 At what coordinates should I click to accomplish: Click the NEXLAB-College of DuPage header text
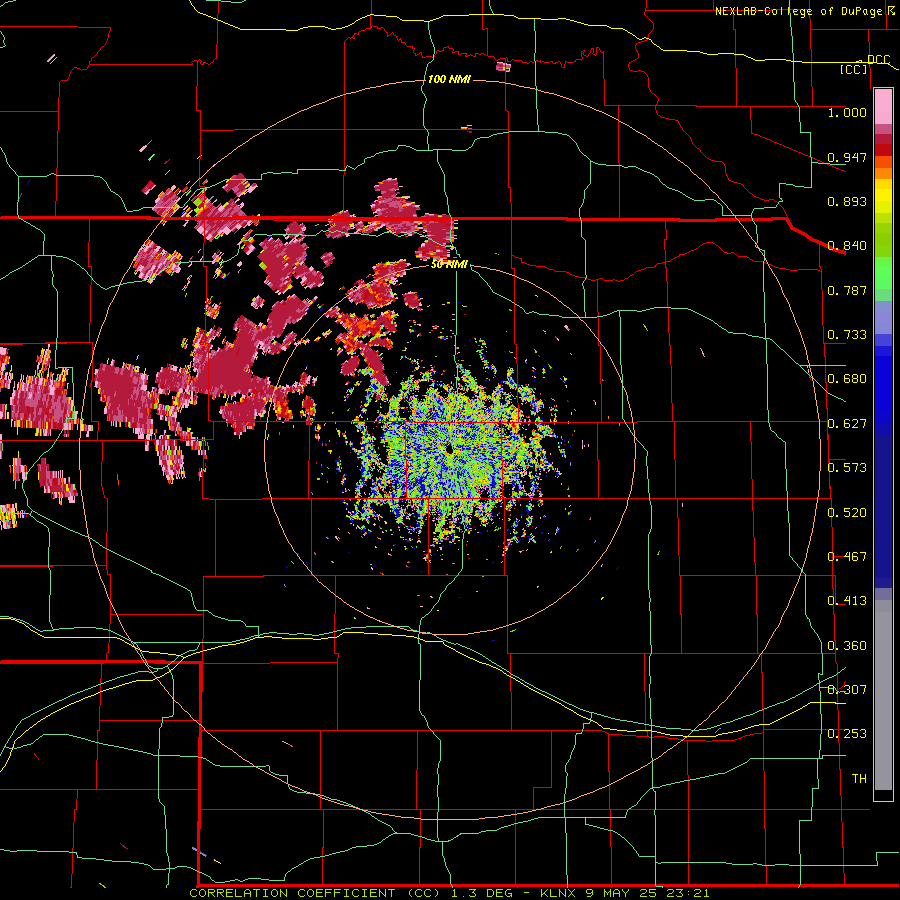(x=798, y=11)
